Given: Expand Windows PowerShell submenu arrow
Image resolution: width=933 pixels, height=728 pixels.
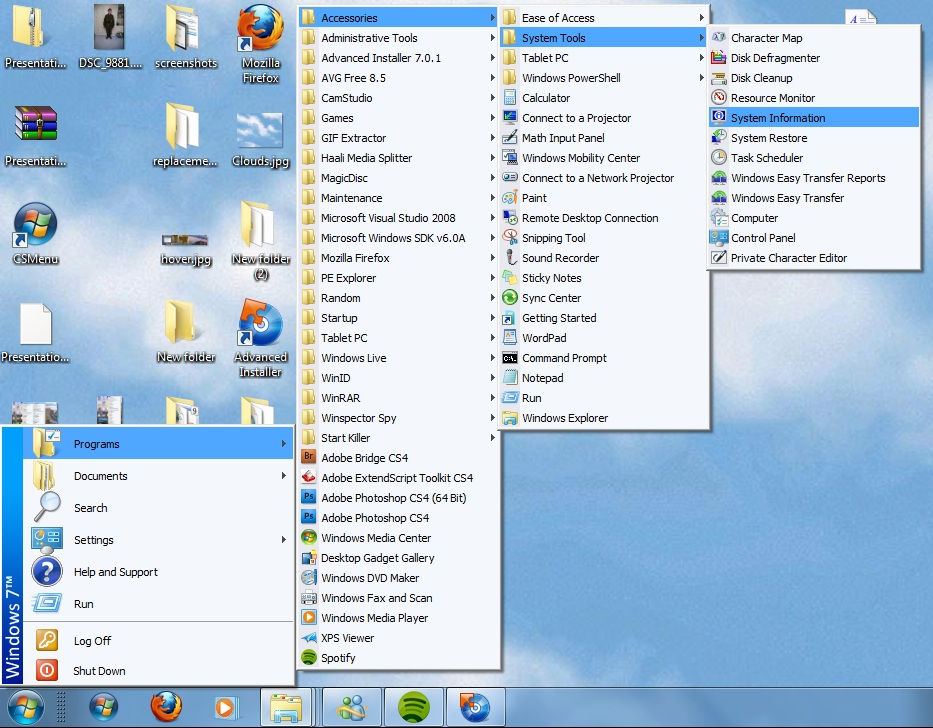Looking at the screenshot, I should [x=702, y=78].
